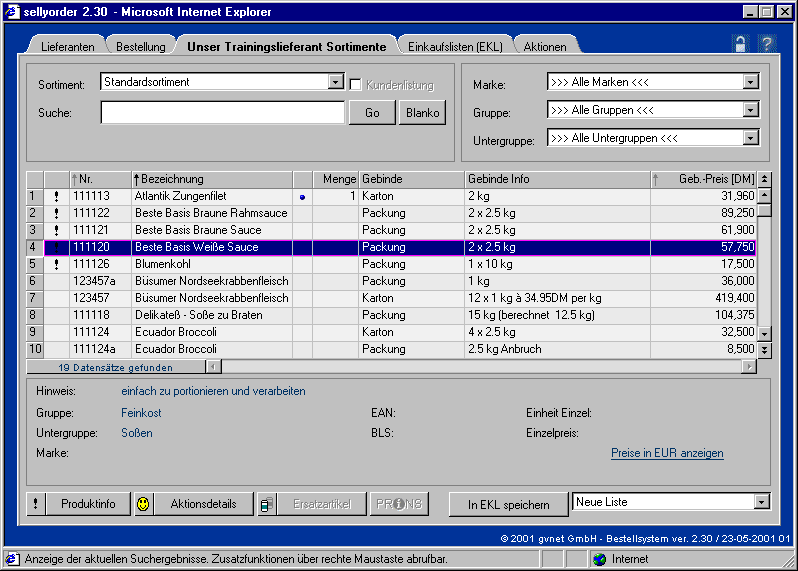Click the icon left of Ersatzartikel
Image resolution: width=798 pixels, height=571 pixels.
(x=267, y=504)
